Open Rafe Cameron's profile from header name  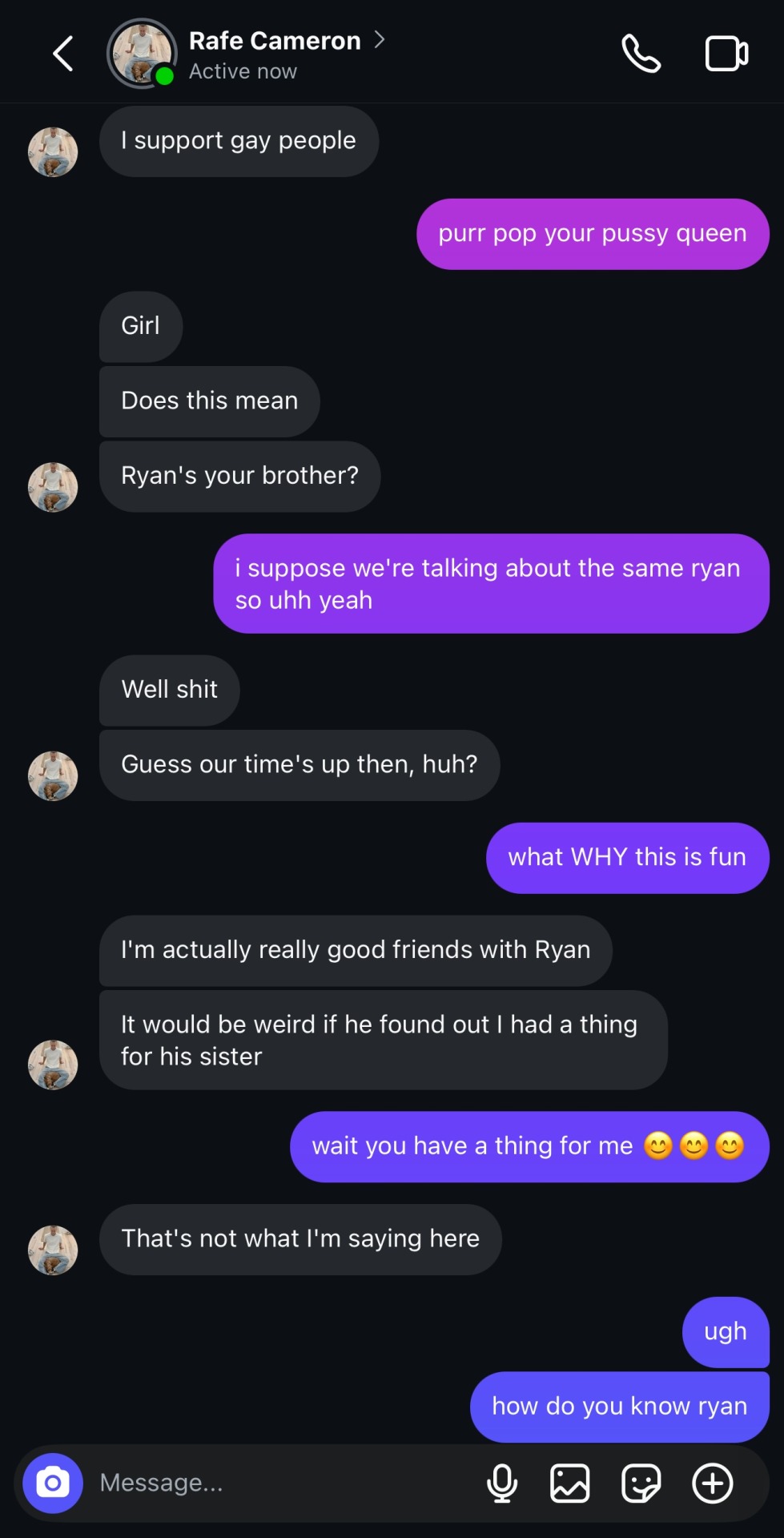click(x=275, y=41)
